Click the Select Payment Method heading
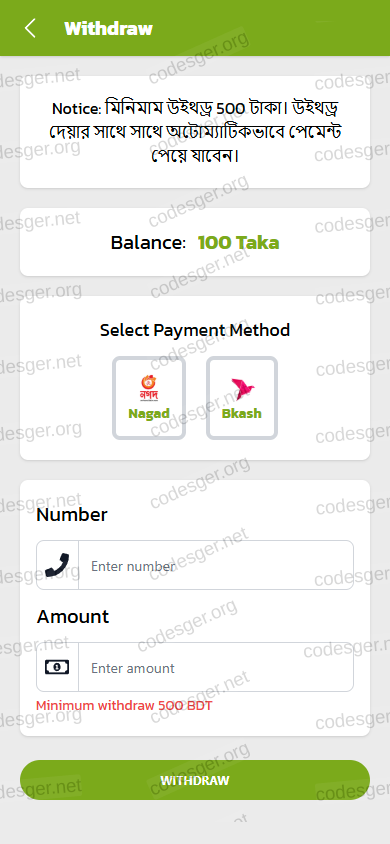 click(195, 330)
